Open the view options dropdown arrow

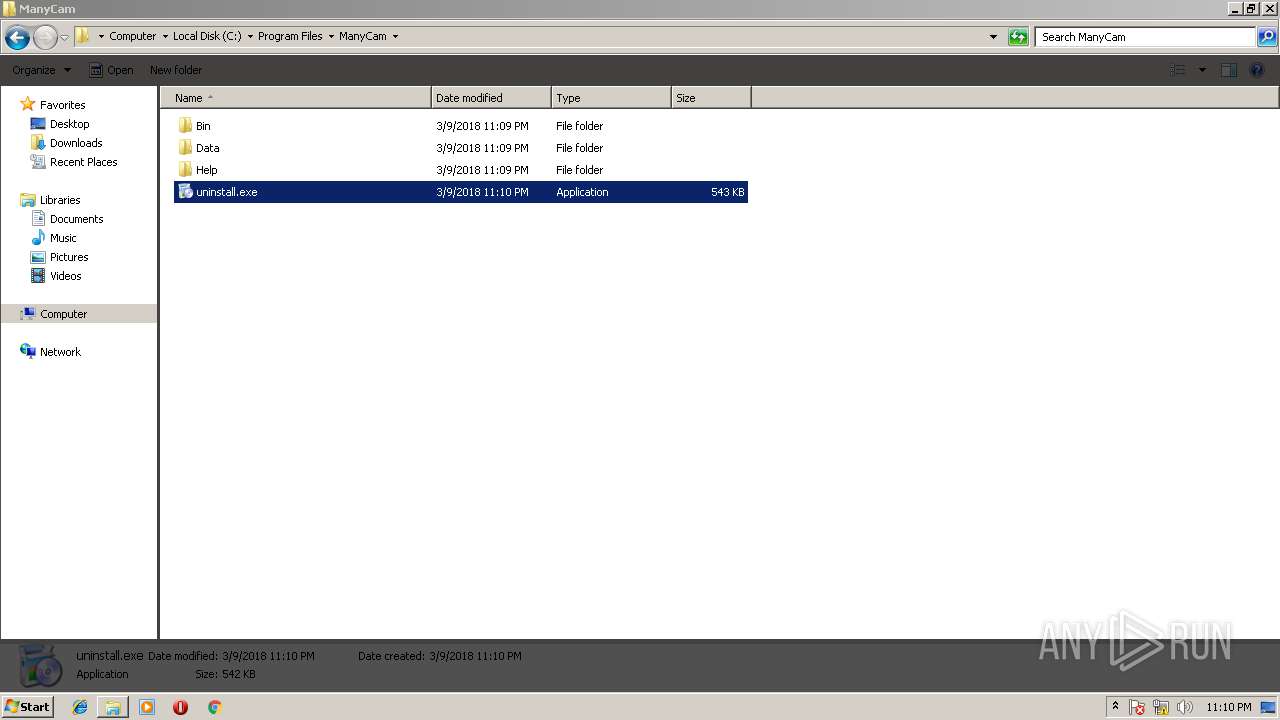pos(1202,70)
